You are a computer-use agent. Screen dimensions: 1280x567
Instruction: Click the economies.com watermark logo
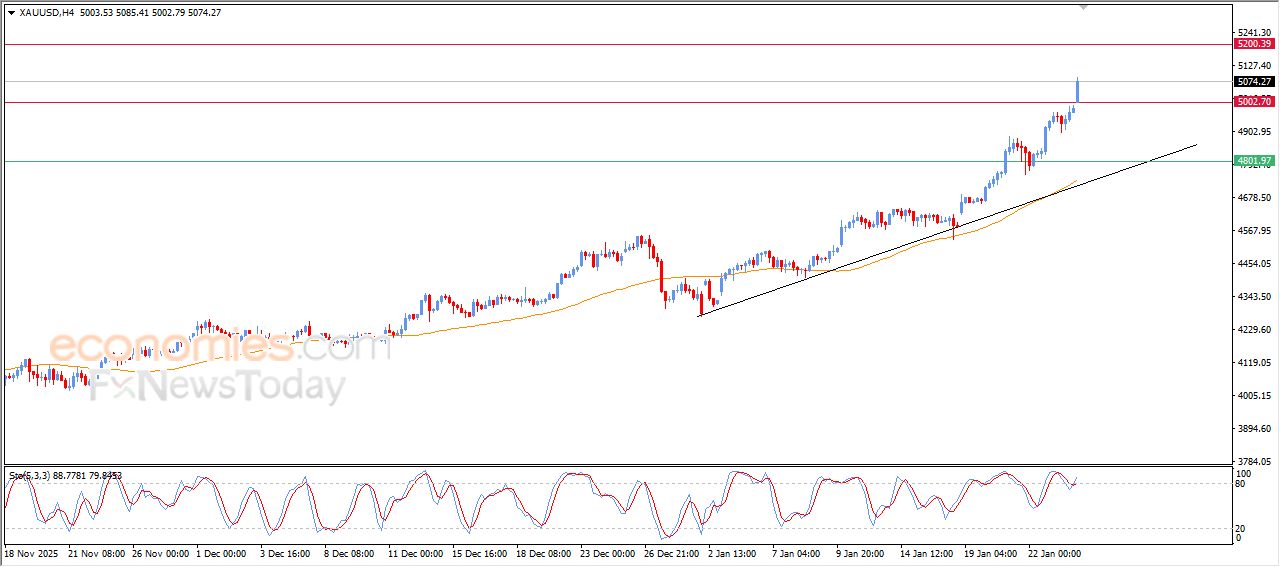point(218,347)
